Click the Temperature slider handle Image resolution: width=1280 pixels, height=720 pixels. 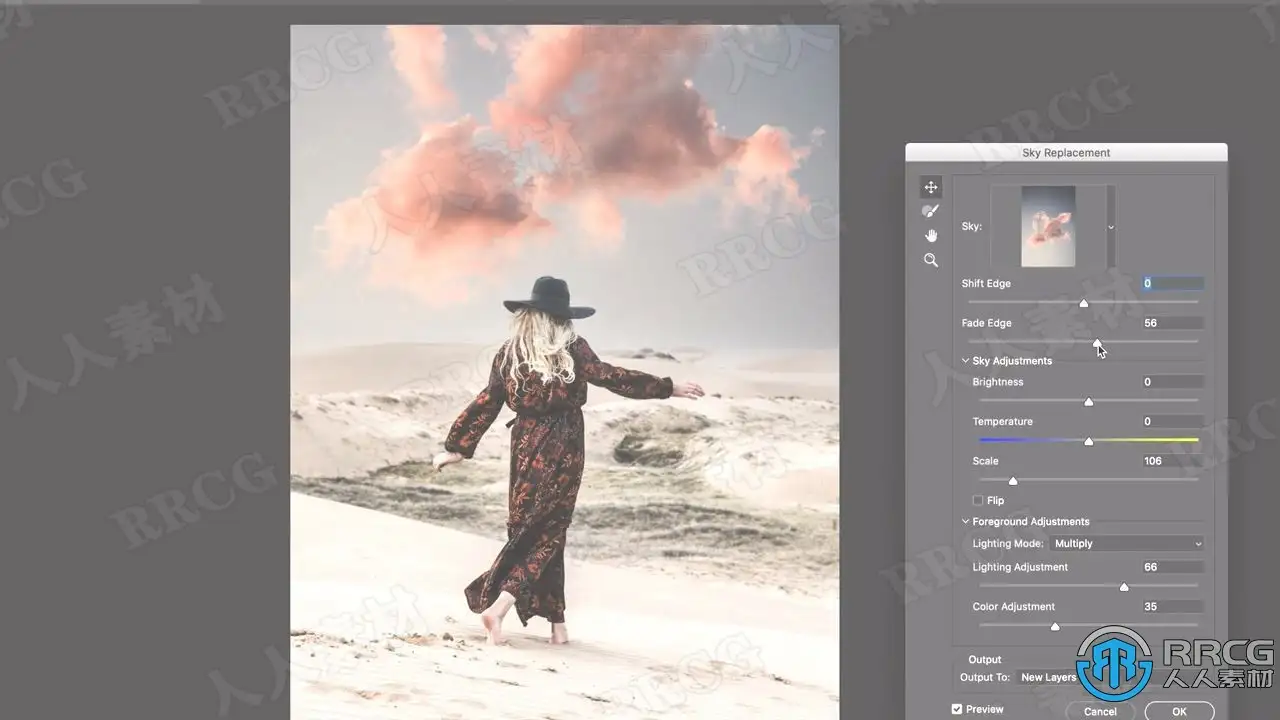pos(1088,441)
